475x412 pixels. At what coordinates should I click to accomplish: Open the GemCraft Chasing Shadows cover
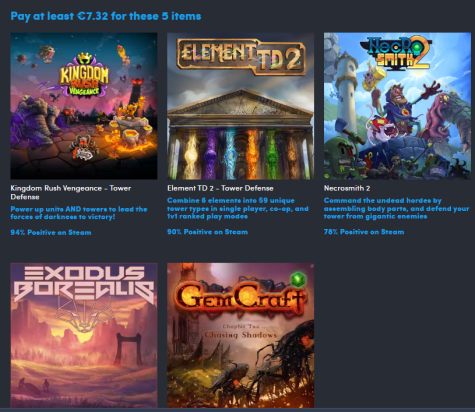240,335
